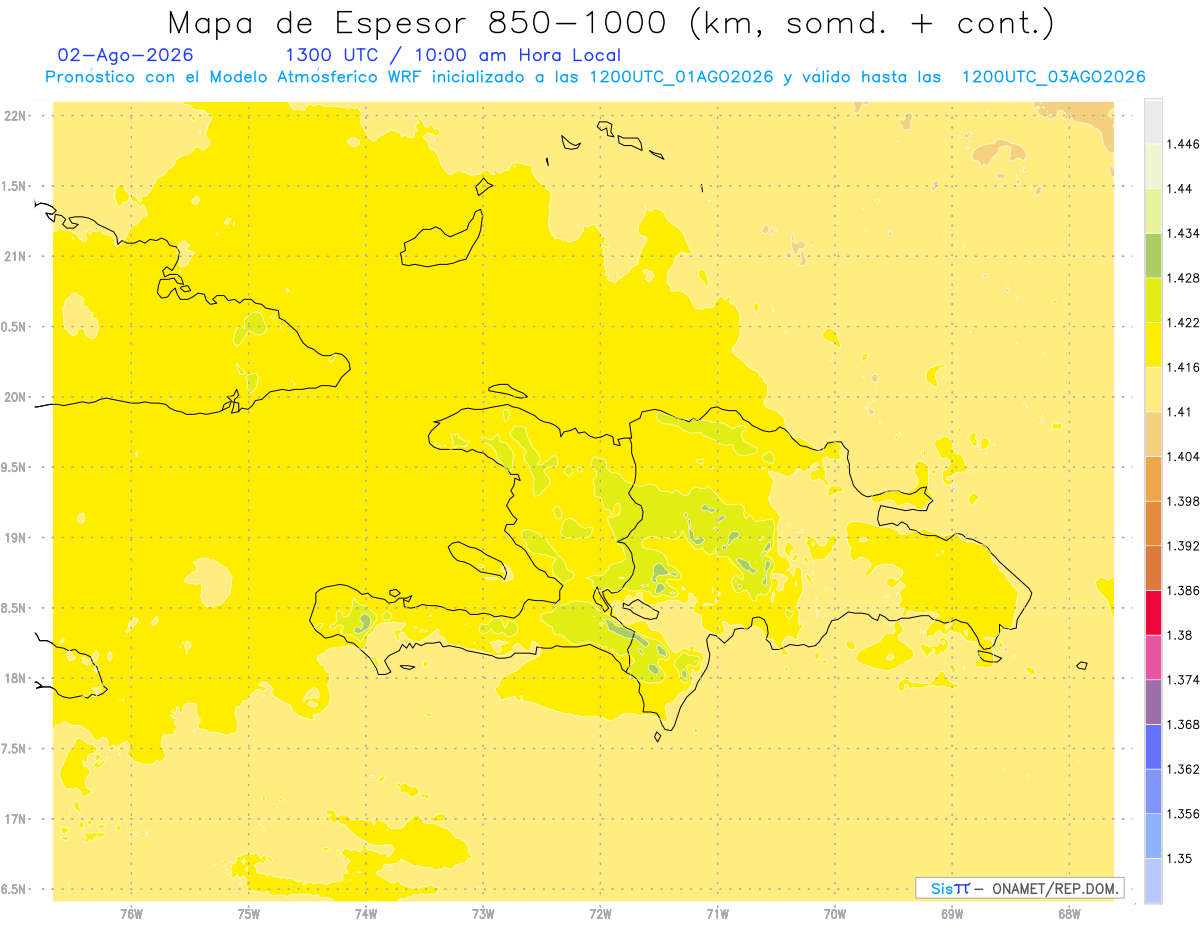Pick the dark green legend swatch between 1.428 and 1.434
The height and width of the screenshot is (927, 1200).
click(x=1153, y=255)
